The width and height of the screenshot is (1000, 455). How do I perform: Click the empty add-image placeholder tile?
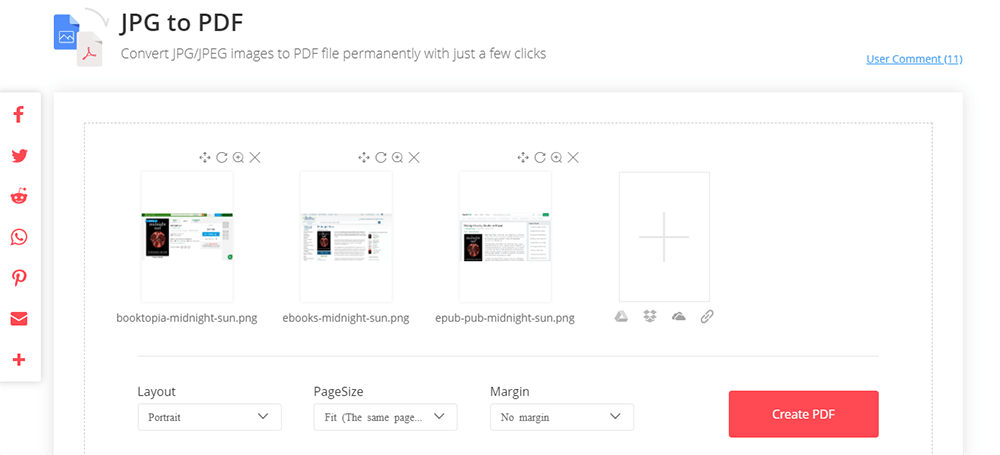[664, 237]
